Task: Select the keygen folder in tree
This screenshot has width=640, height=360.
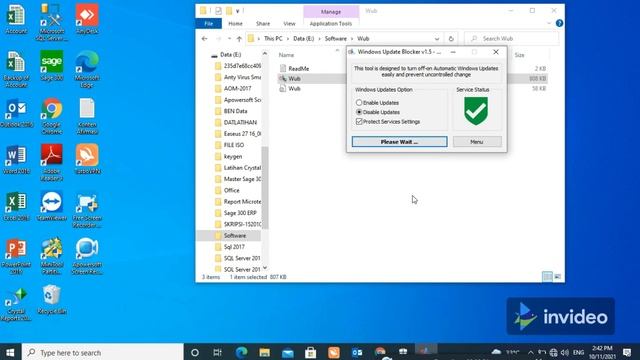Action: 233,156
